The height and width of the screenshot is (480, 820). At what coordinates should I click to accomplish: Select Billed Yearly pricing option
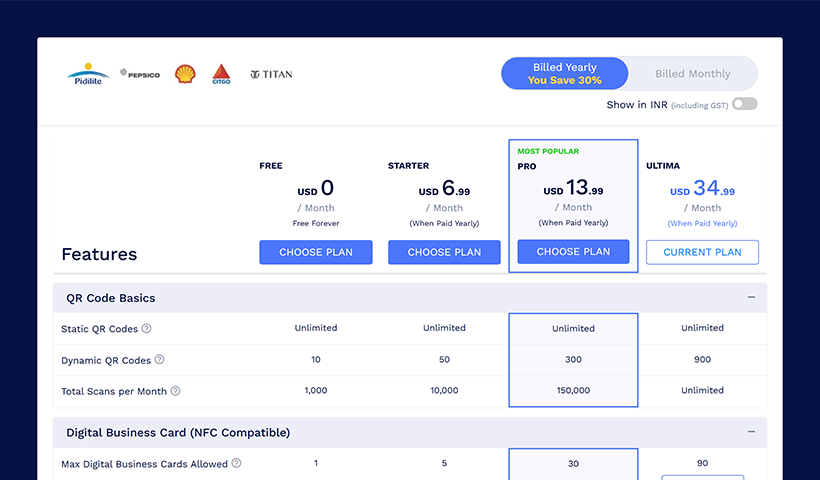click(x=565, y=74)
